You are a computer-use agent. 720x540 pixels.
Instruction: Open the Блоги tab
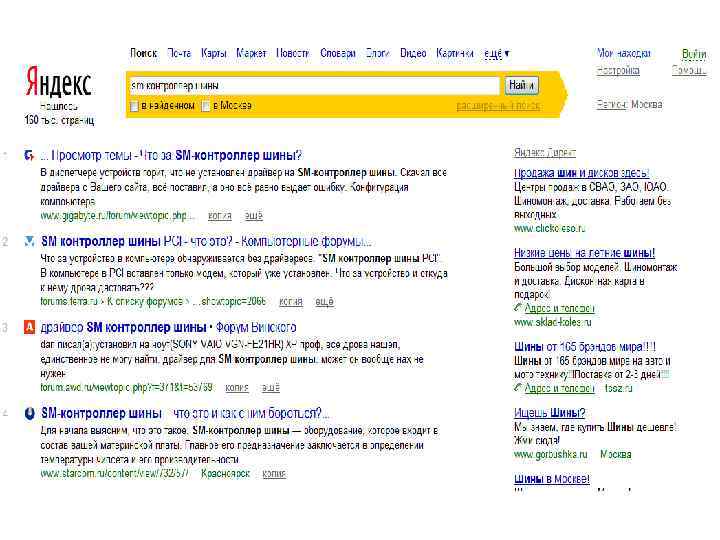[x=377, y=53]
